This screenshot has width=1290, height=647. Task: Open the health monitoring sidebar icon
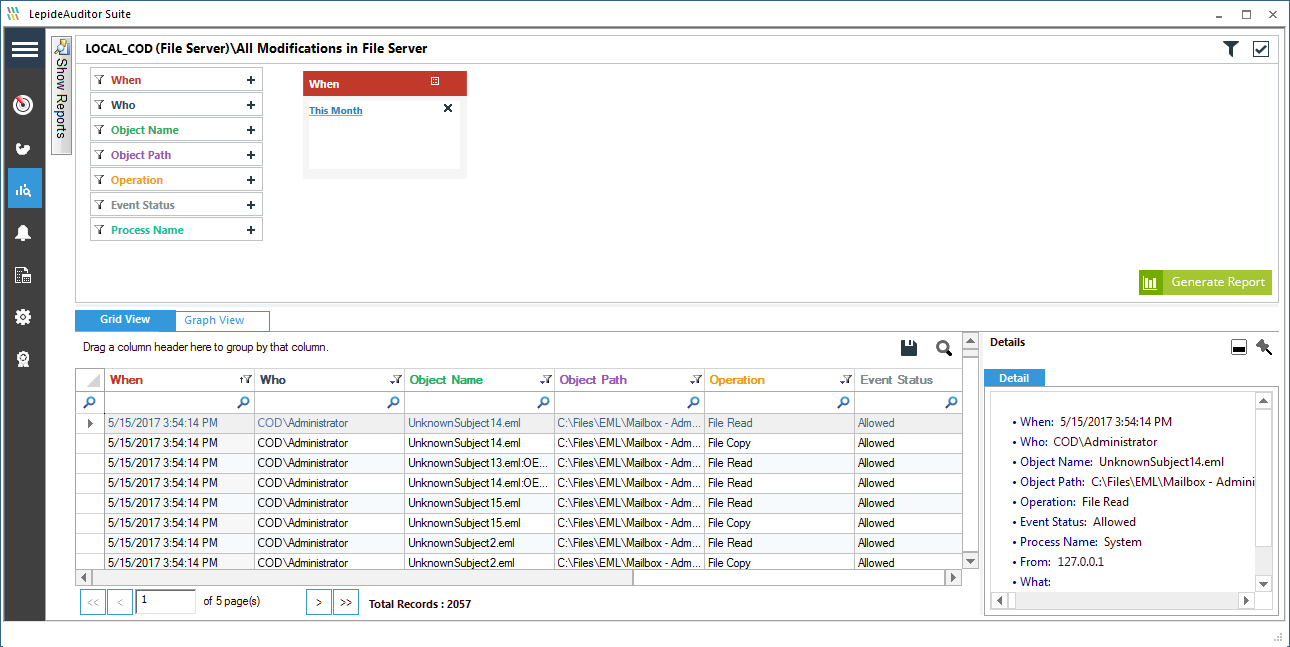[24, 149]
